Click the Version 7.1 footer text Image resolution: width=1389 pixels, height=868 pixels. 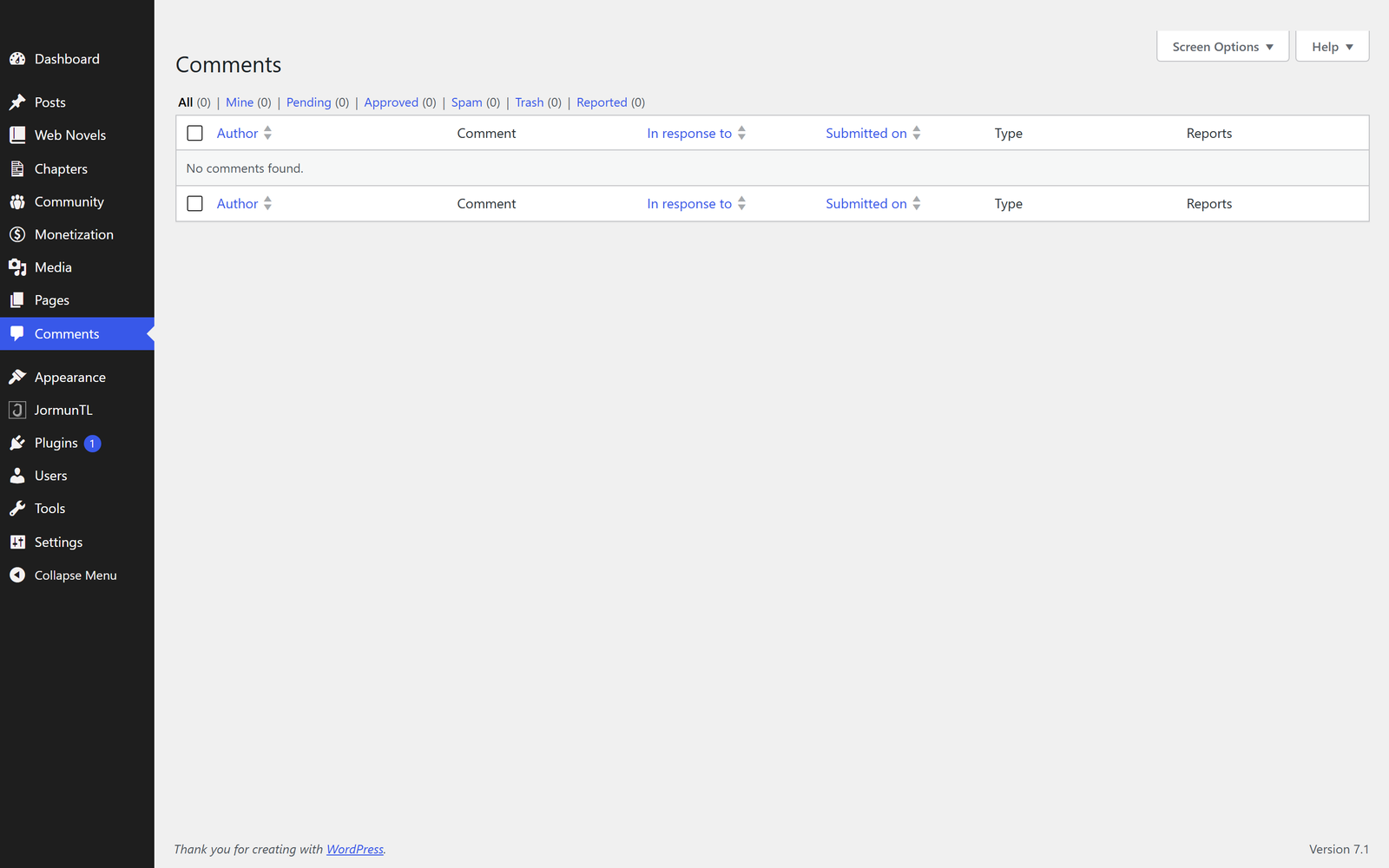pyautogui.click(x=1339, y=849)
